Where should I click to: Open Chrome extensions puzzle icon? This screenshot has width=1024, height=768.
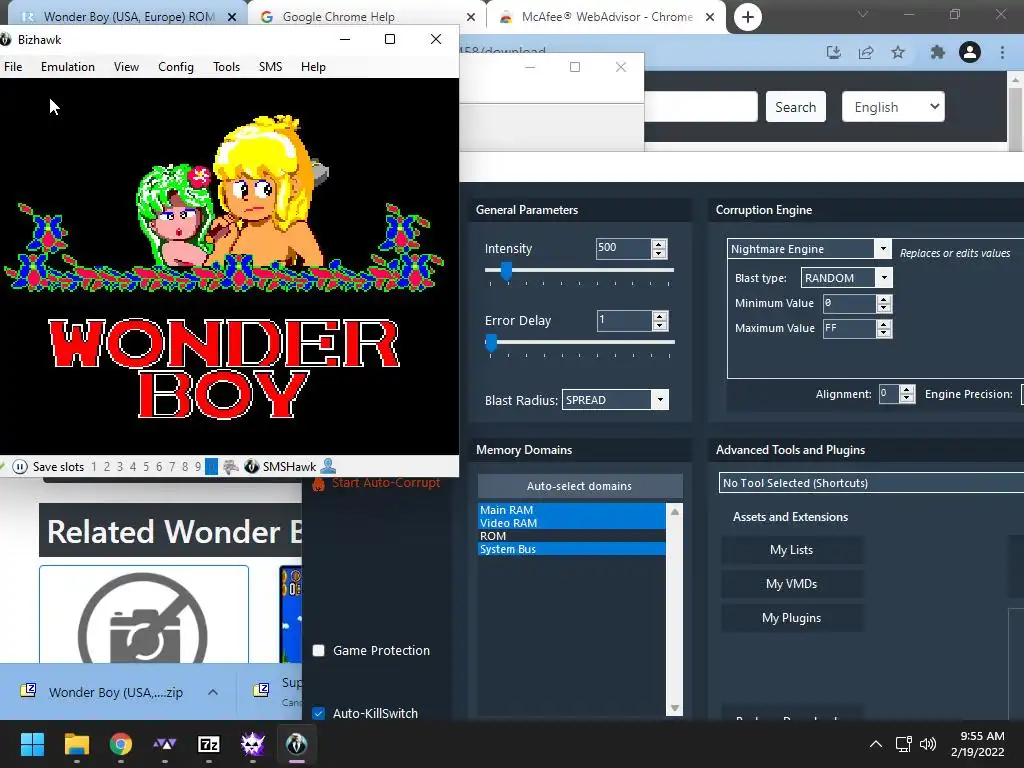pos(937,52)
